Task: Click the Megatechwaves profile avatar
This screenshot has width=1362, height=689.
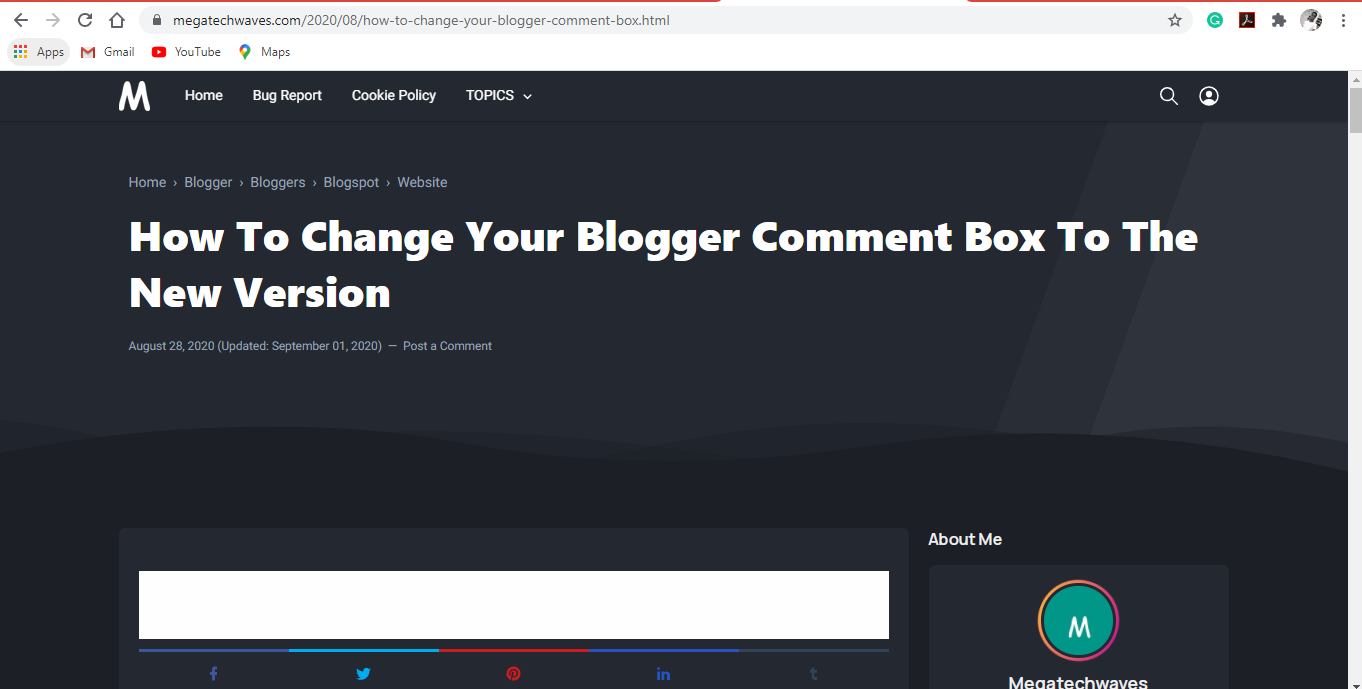Action: point(1078,621)
